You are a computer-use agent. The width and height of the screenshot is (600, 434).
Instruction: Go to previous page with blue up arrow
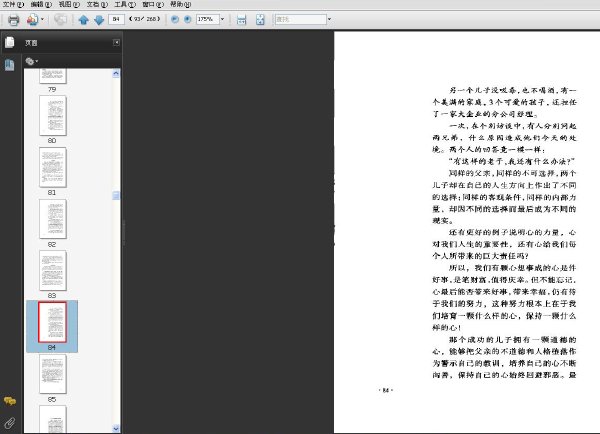pyautogui.click(x=83, y=20)
